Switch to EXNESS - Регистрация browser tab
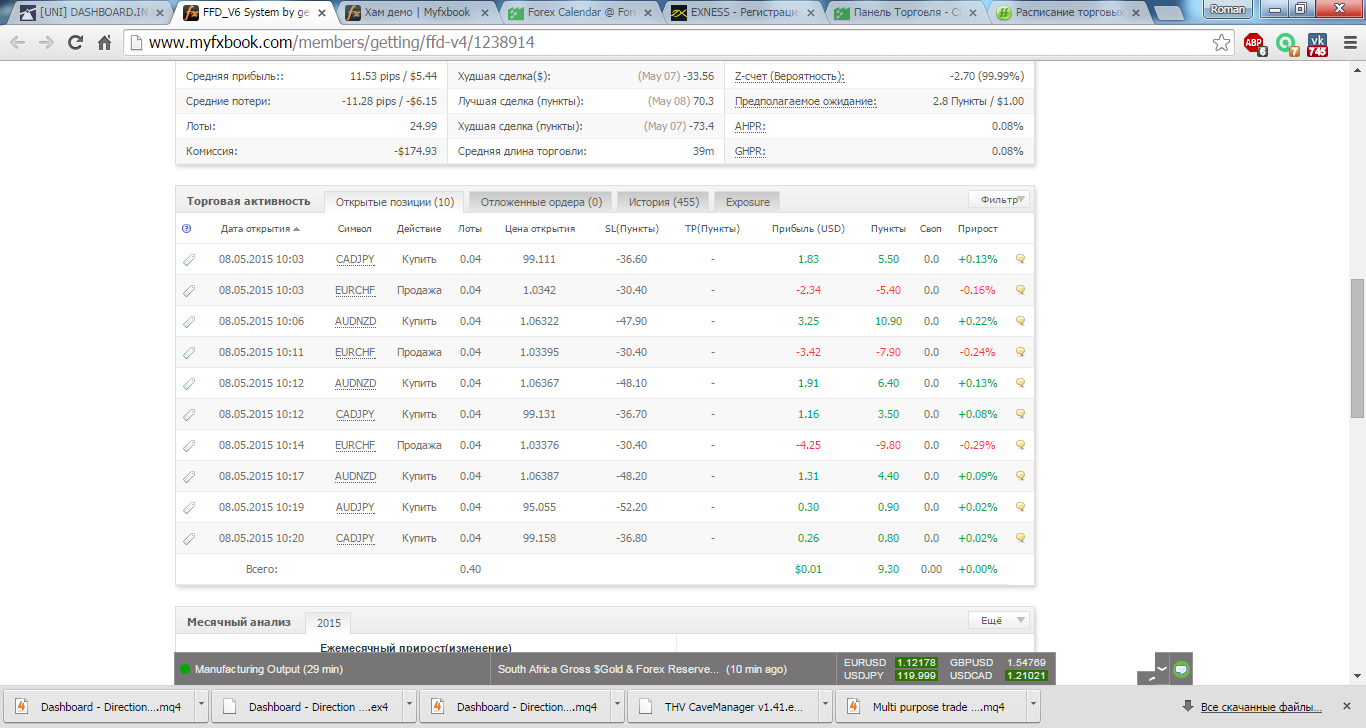This screenshot has width=1366, height=728. click(x=741, y=12)
